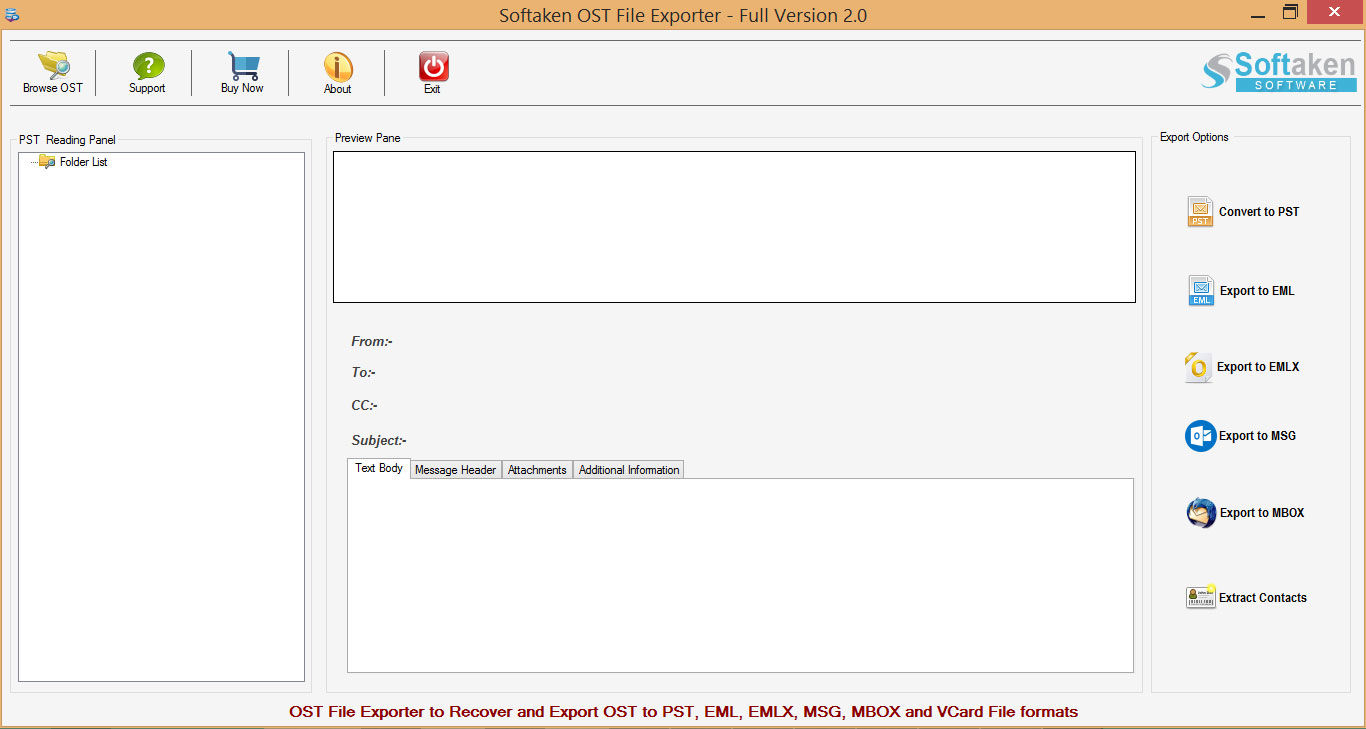Switch to the Text Body tab
The image size is (1366, 729).
(x=379, y=468)
